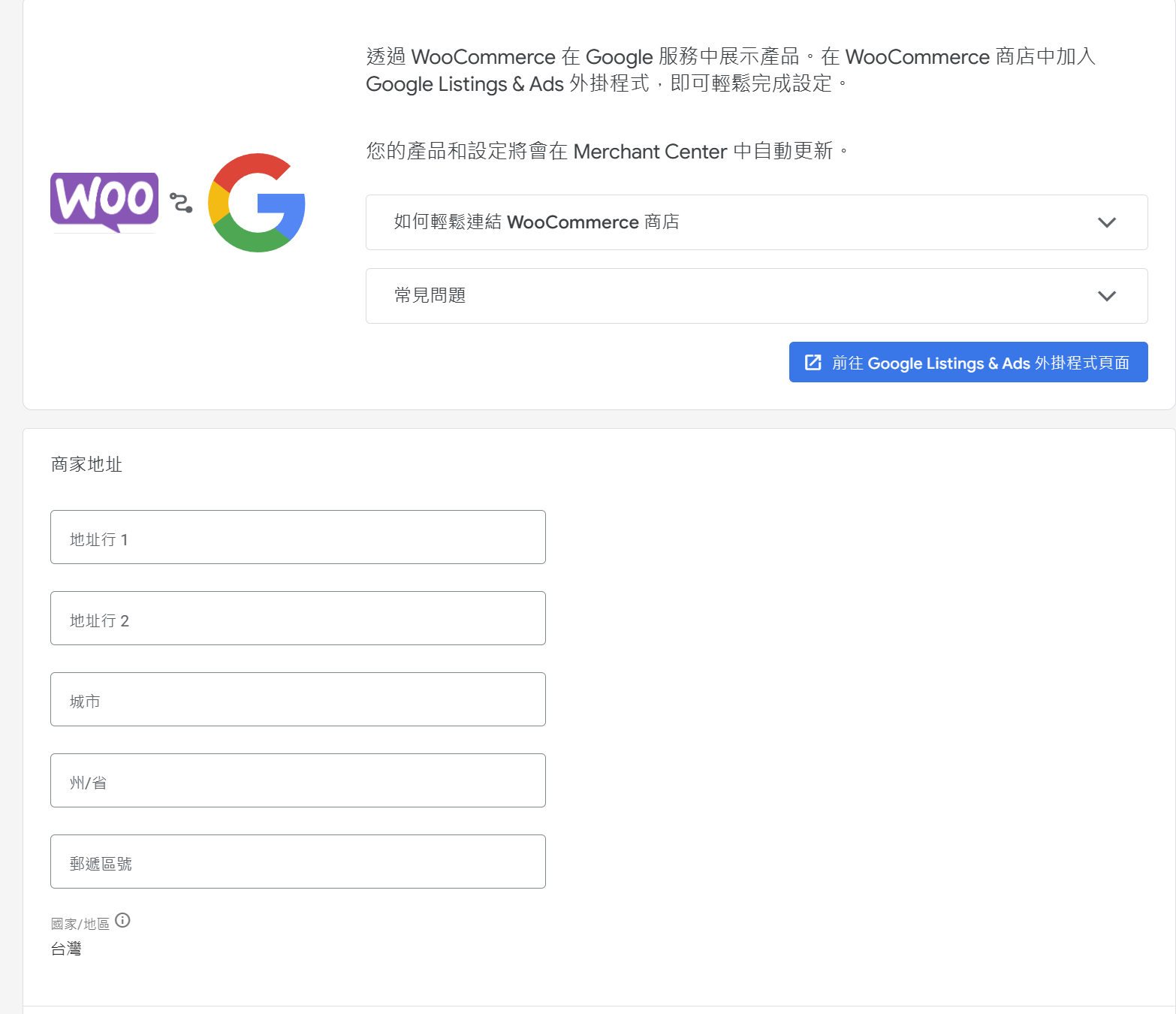
Task: Click text 您的產品和設定將會在 Merchant Center 中自動更新
Action: tap(607, 151)
